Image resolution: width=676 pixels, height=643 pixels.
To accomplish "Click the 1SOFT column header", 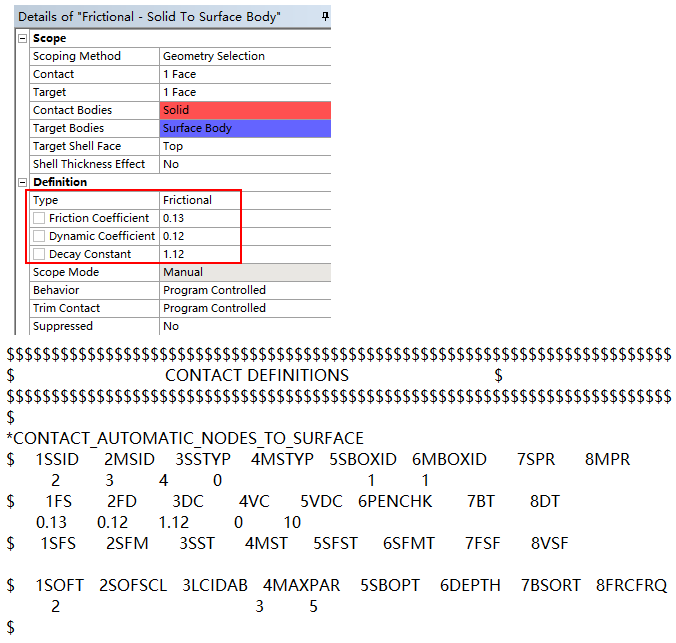I will click(x=59, y=586).
